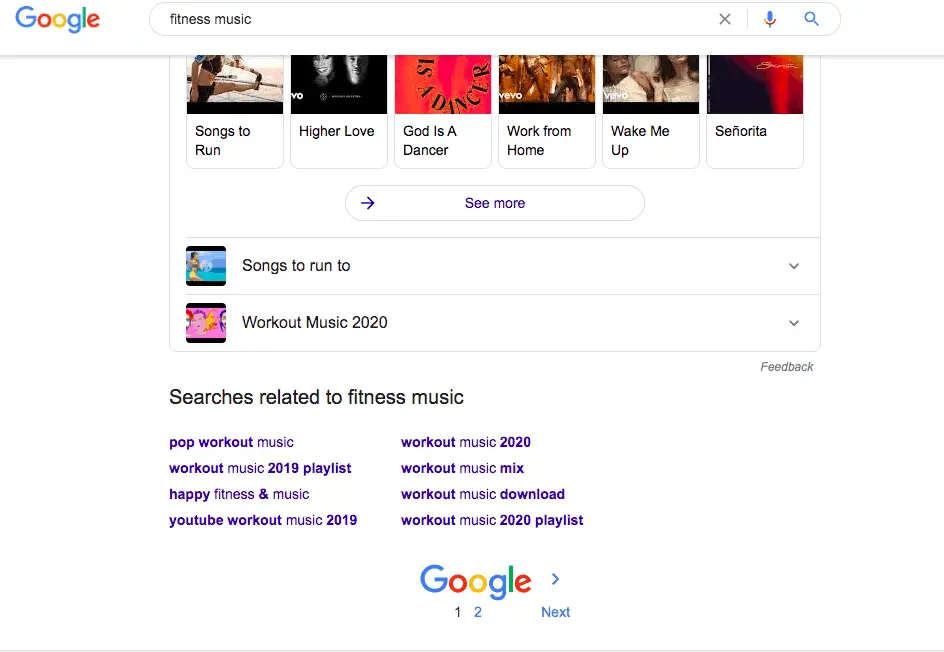Image resolution: width=944 pixels, height=652 pixels.
Task: Open the Higher Love video thumbnail
Action: [x=339, y=84]
